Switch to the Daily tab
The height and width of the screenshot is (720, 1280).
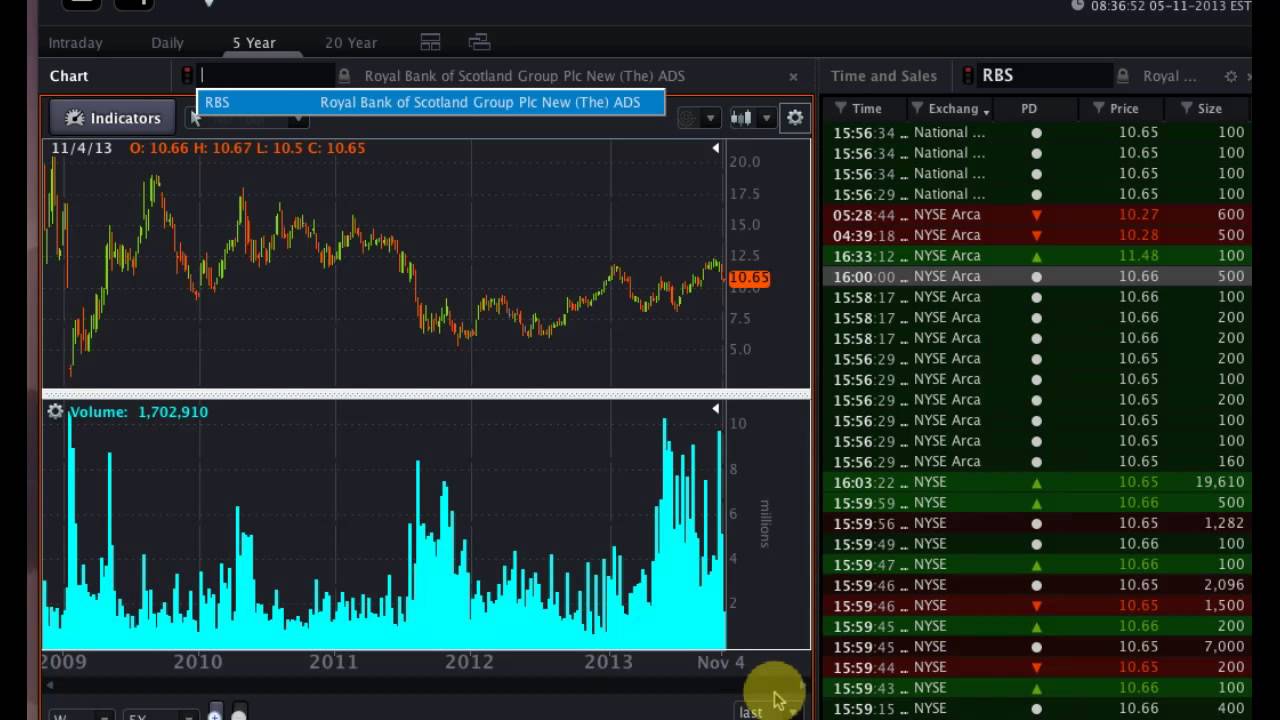tap(167, 43)
